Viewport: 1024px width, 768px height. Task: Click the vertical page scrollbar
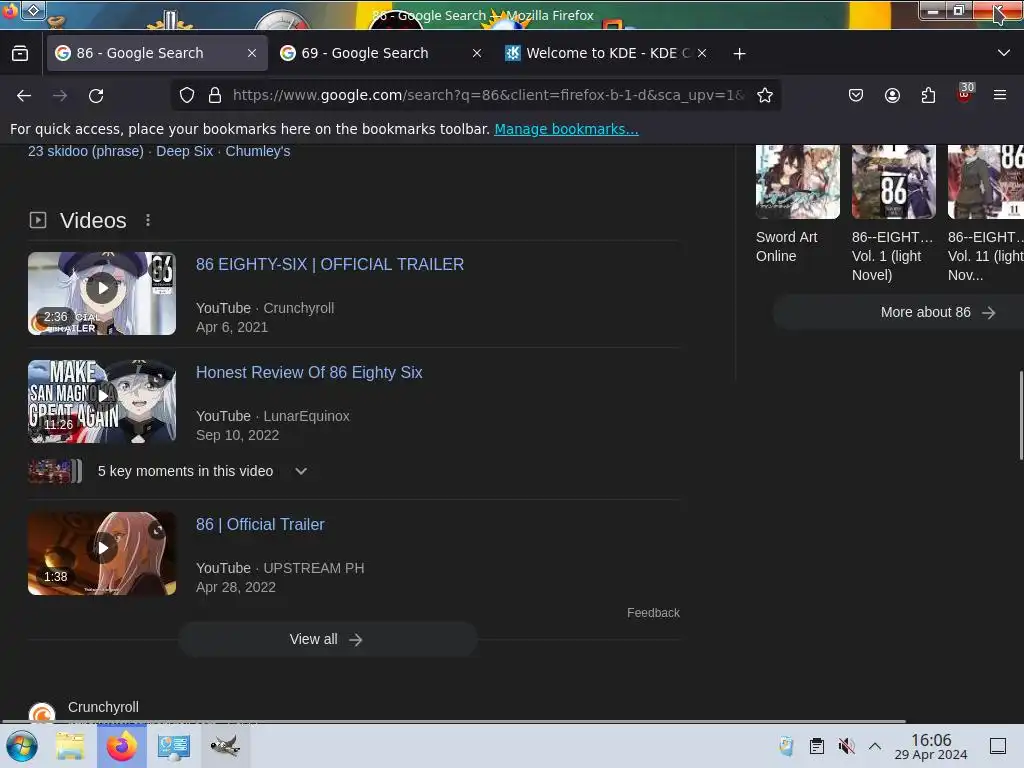(x=1021, y=415)
